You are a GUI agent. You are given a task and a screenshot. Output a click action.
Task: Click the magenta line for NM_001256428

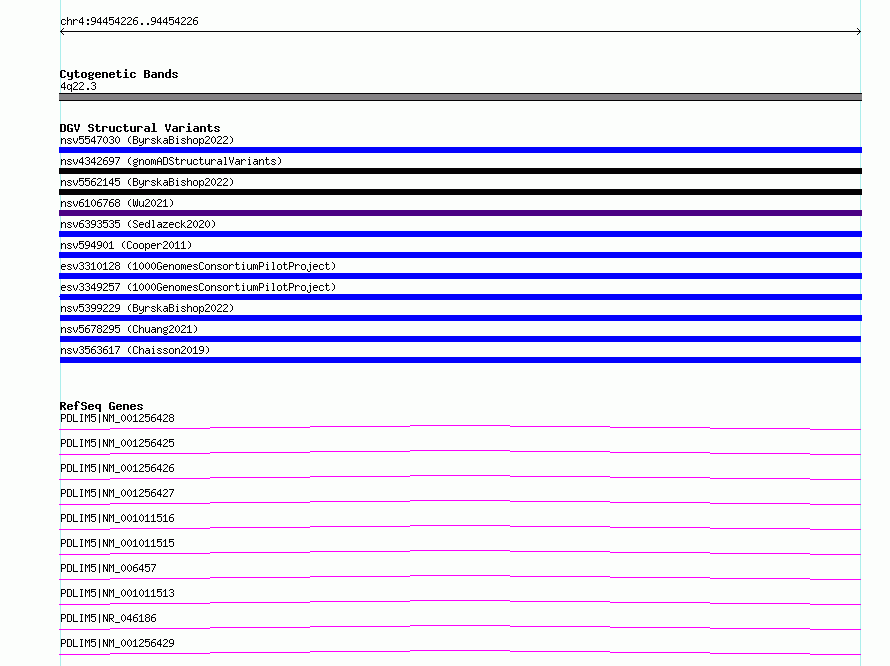click(x=460, y=428)
